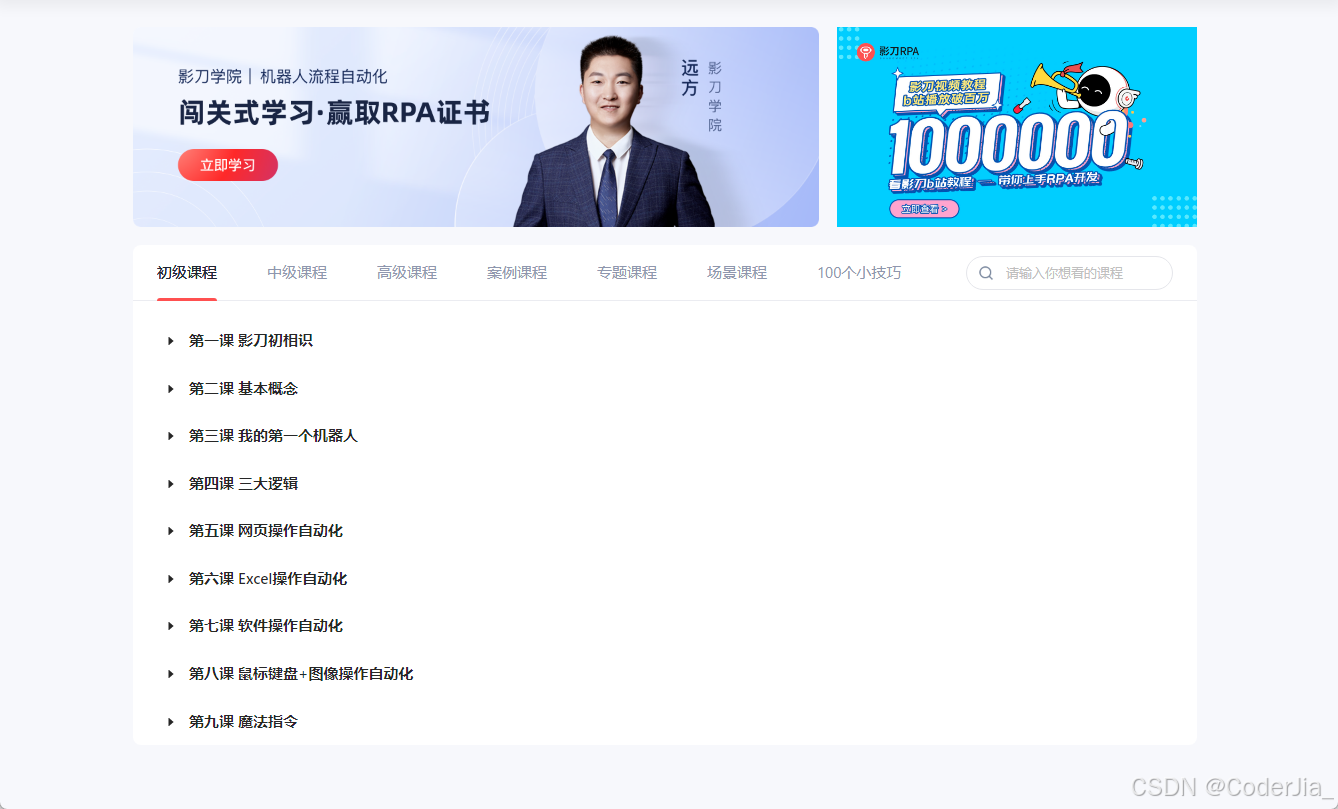Expand 第二课 基本概念 arrow
The height and width of the screenshot is (809, 1338).
click(171, 389)
